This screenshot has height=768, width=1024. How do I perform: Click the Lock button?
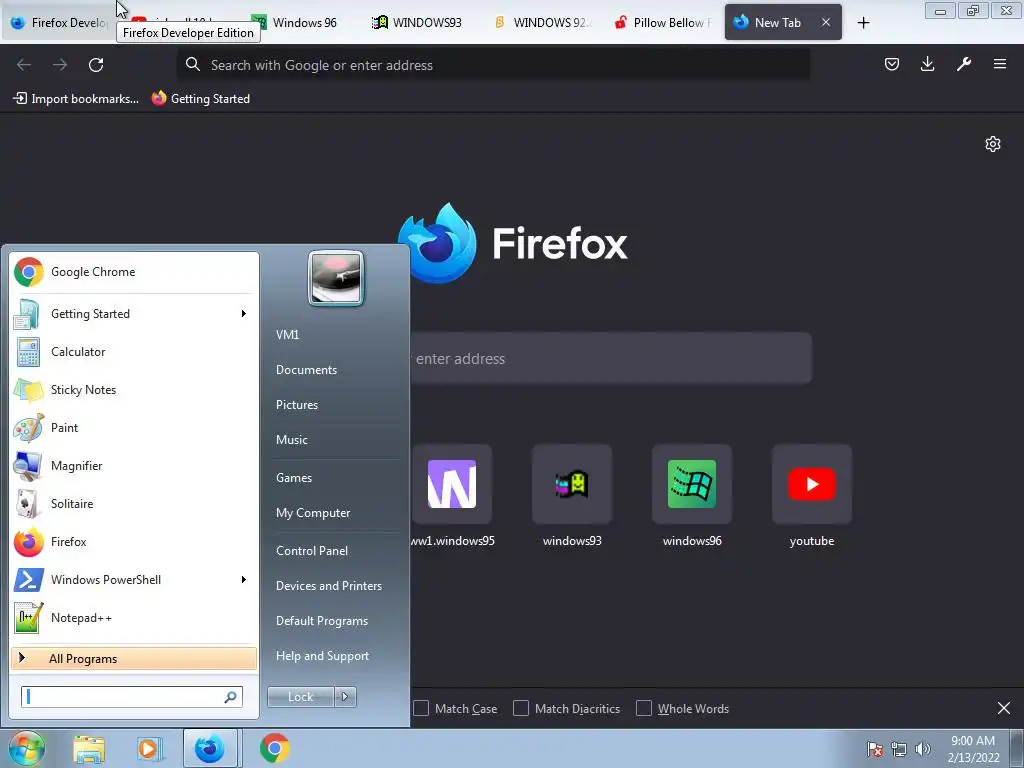300,697
